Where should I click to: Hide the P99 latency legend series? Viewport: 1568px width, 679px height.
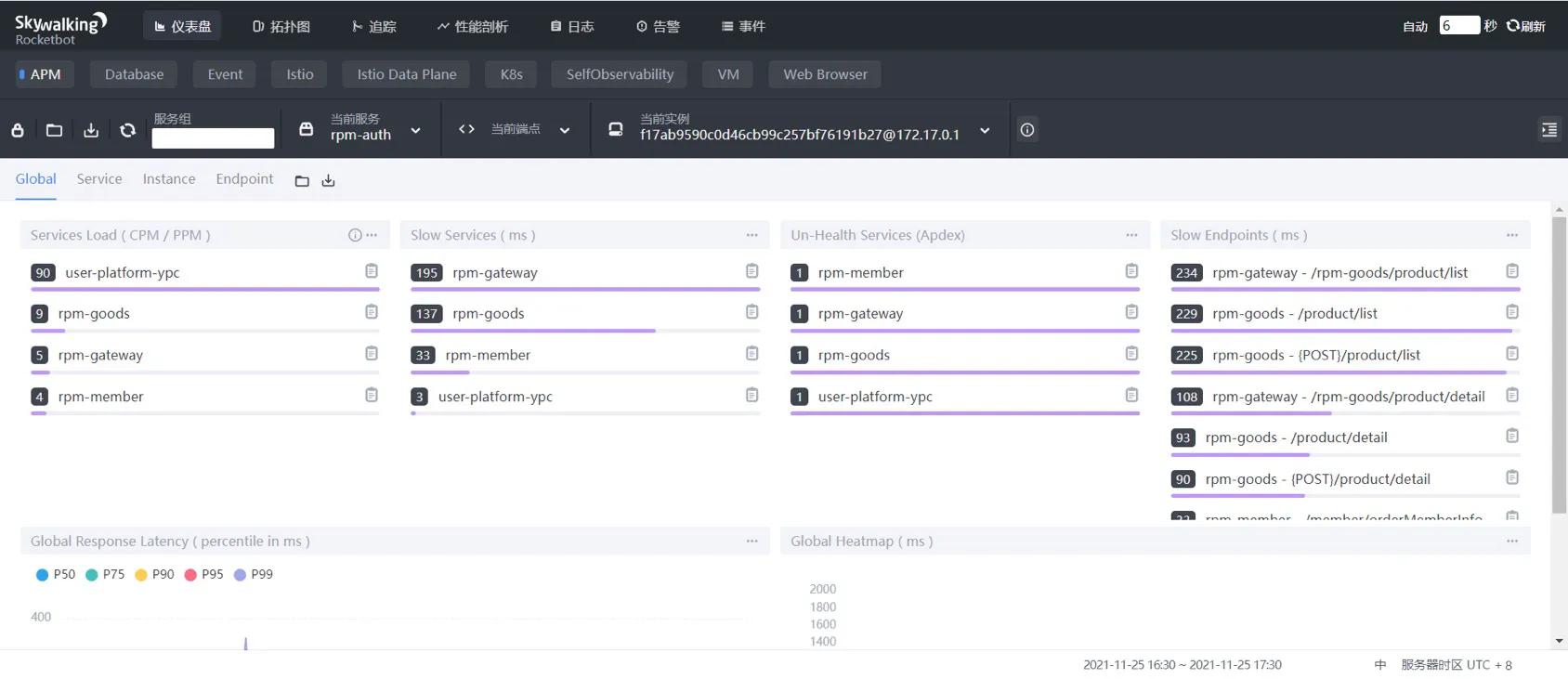(253, 575)
